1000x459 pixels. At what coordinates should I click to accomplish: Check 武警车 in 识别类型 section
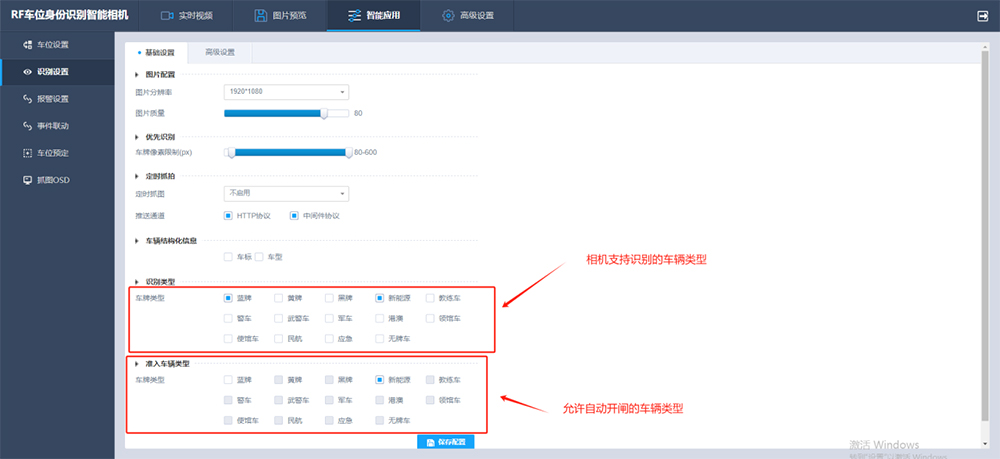tap(278, 318)
